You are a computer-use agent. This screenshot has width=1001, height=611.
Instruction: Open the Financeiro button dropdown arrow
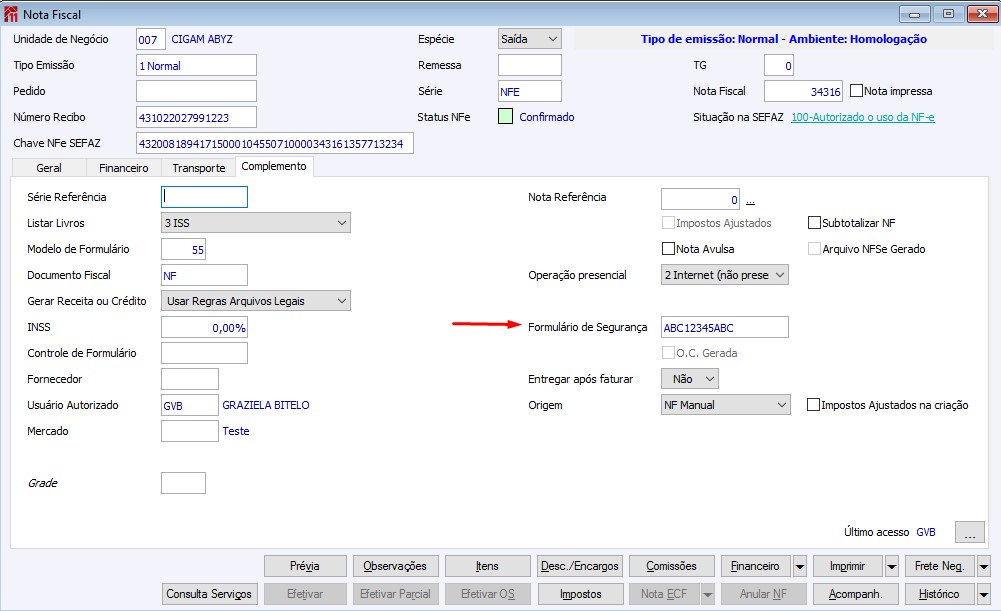click(x=800, y=566)
